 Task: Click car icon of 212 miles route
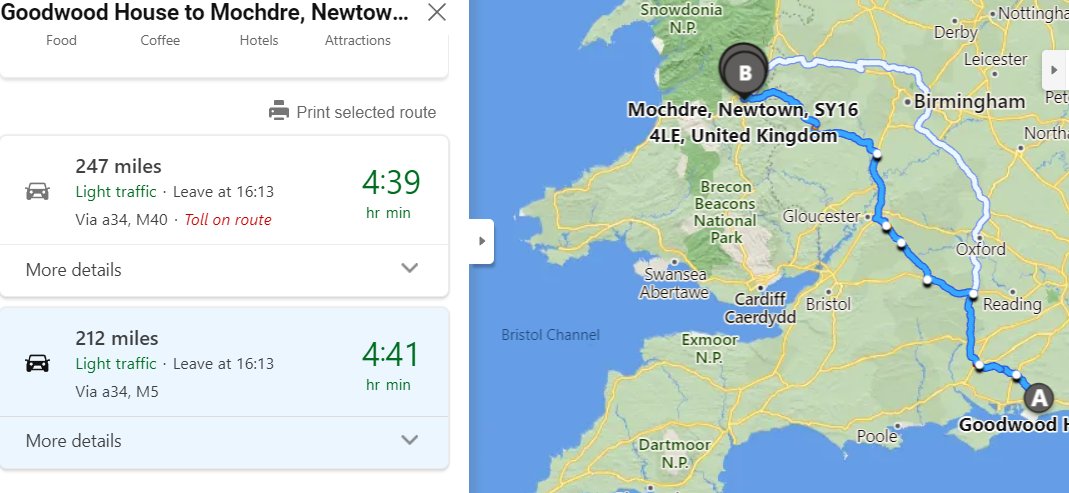(x=37, y=363)
